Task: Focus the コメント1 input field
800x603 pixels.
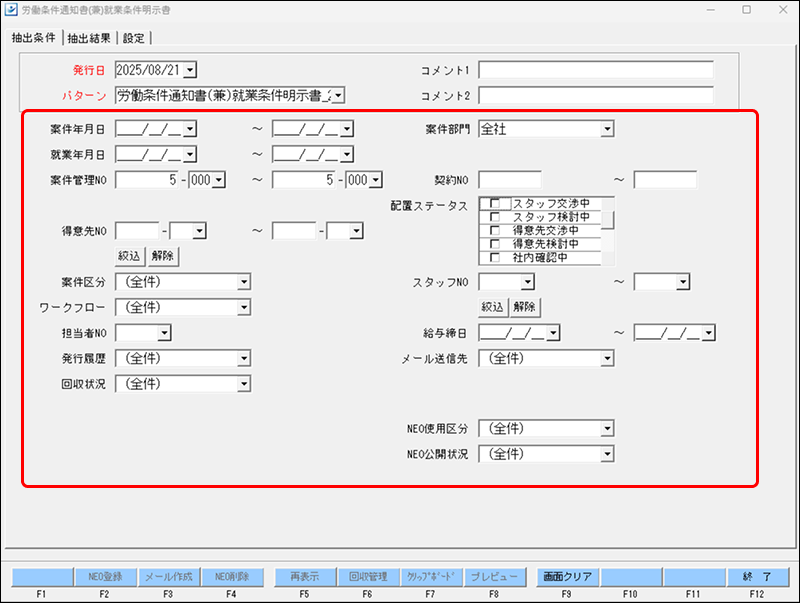Action: (x=595, y=70)
